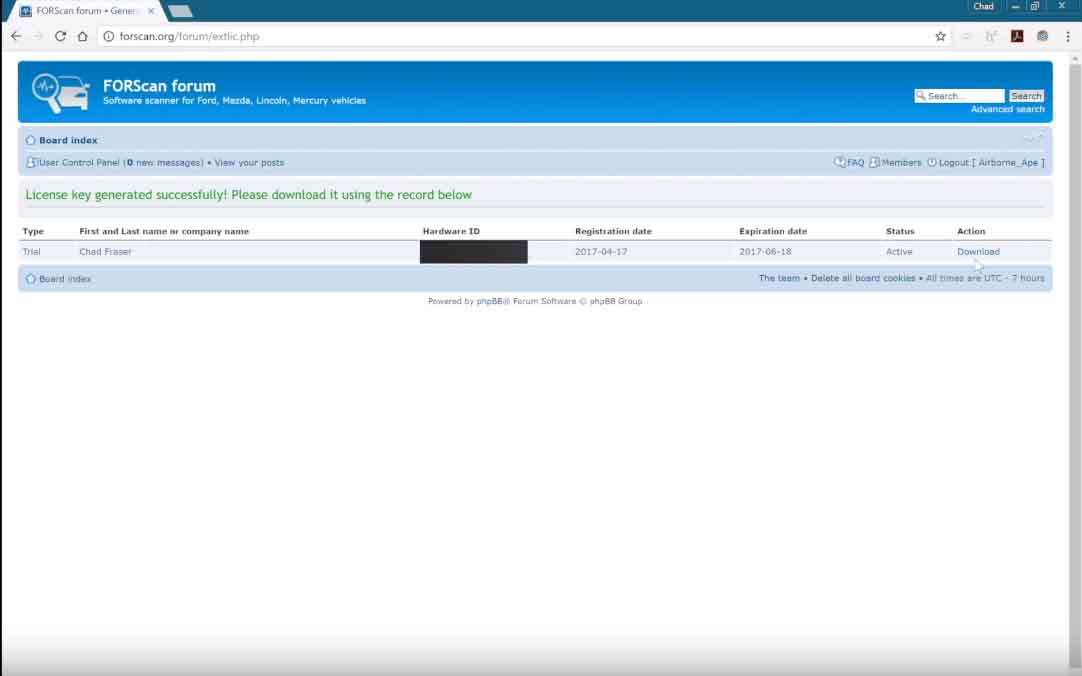
Task: Click the site info icon in address bar
Action: pyautogui.click(x=108, y=36)
